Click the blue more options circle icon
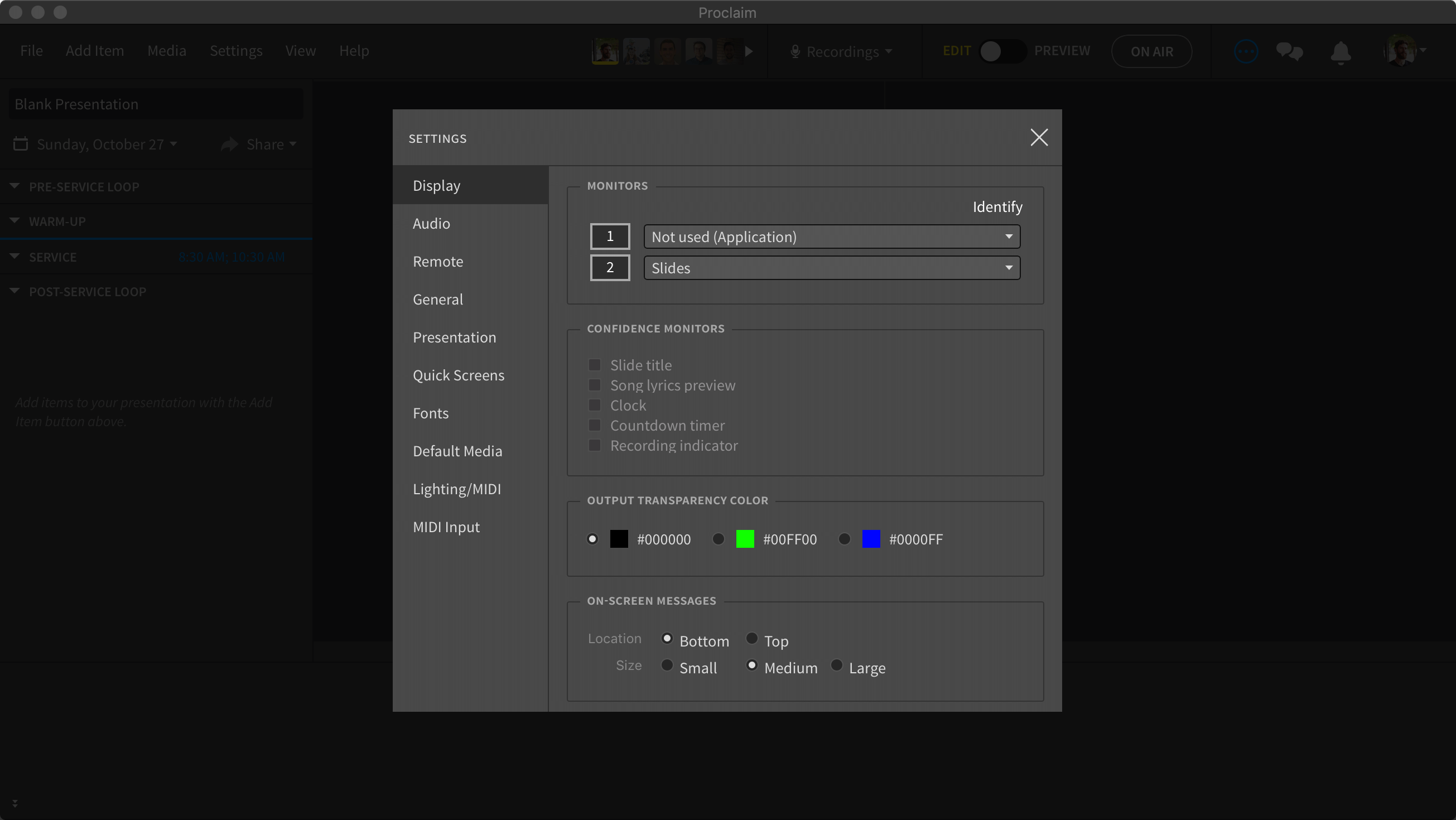The height and width of the screenshot is (820, 1456). [x=1246, y=51]
